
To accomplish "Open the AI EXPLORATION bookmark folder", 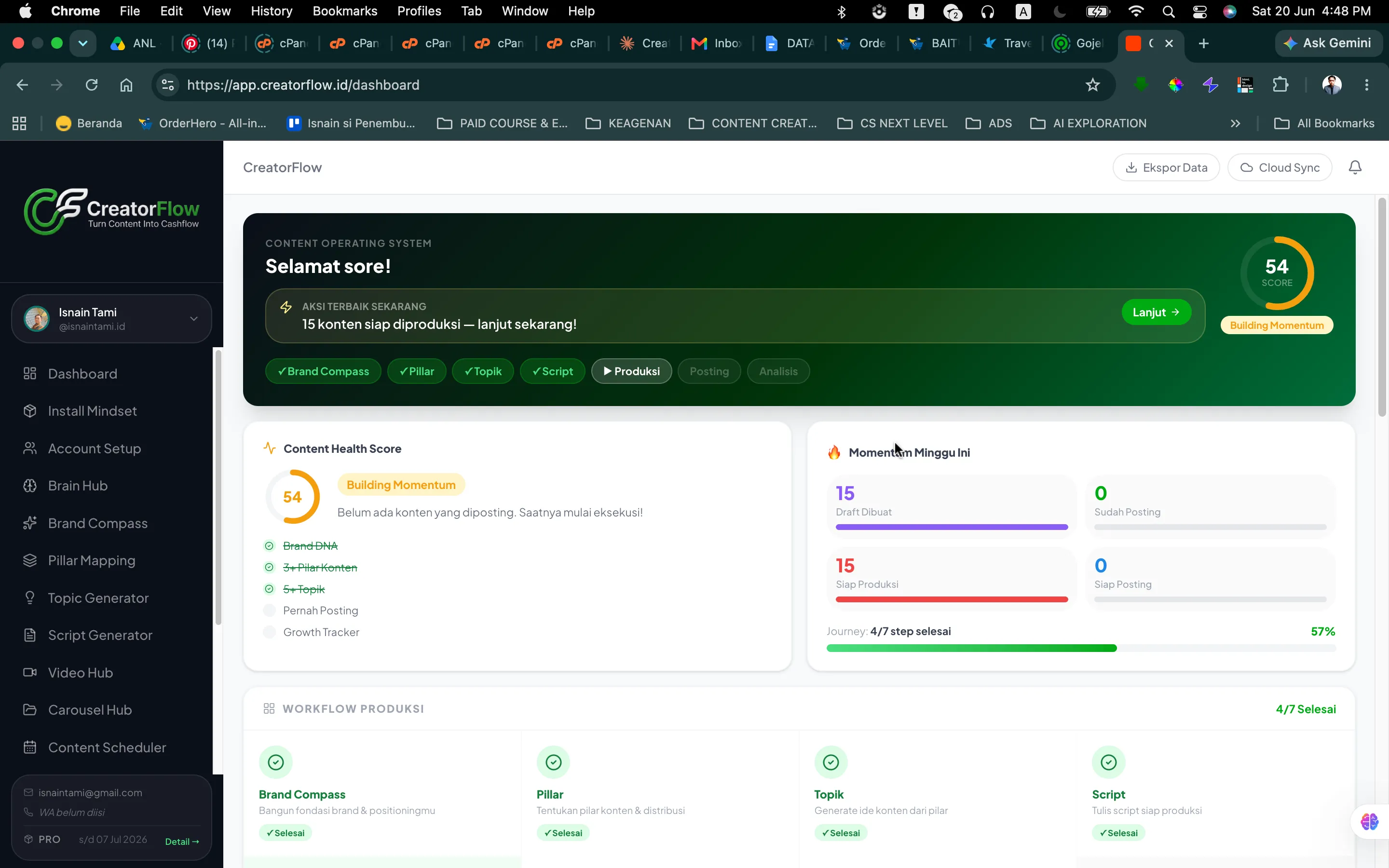I will (x=1088, y=123).
